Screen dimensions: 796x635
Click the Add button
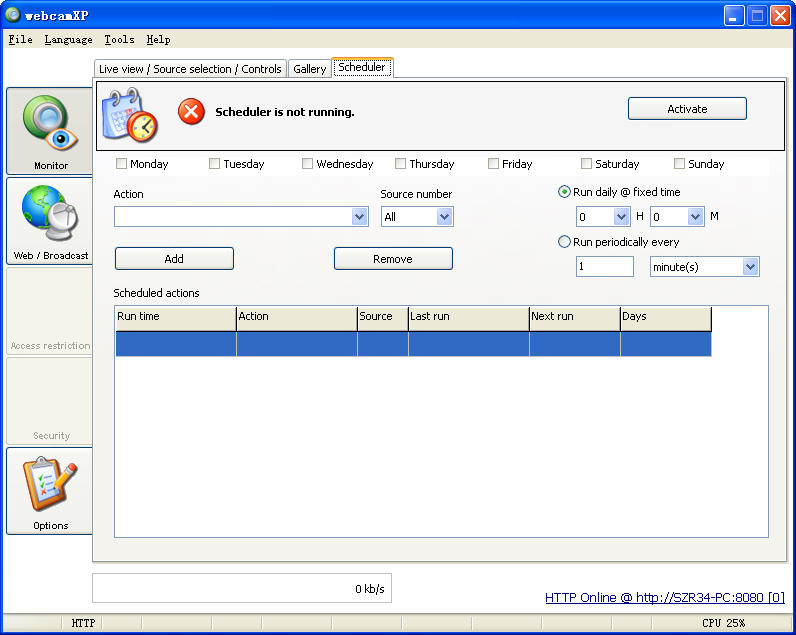tap(174, 259)
